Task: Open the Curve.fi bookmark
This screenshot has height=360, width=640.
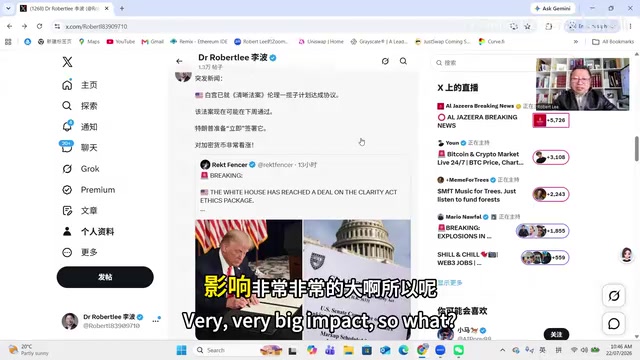Action: pos(491,42)
